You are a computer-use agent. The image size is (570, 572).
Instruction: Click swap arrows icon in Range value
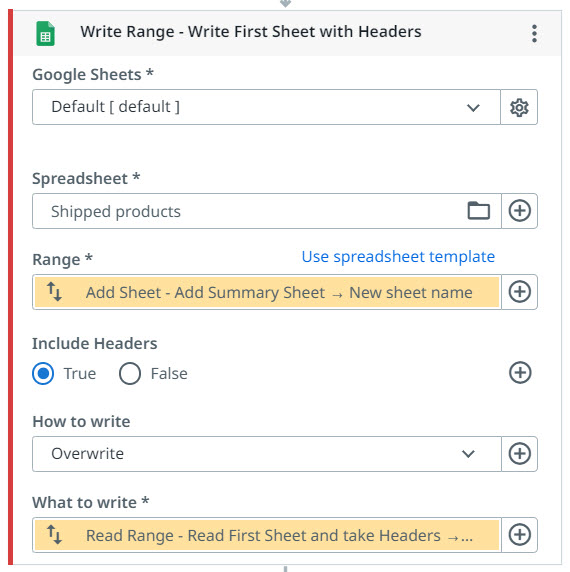point(54,291)
